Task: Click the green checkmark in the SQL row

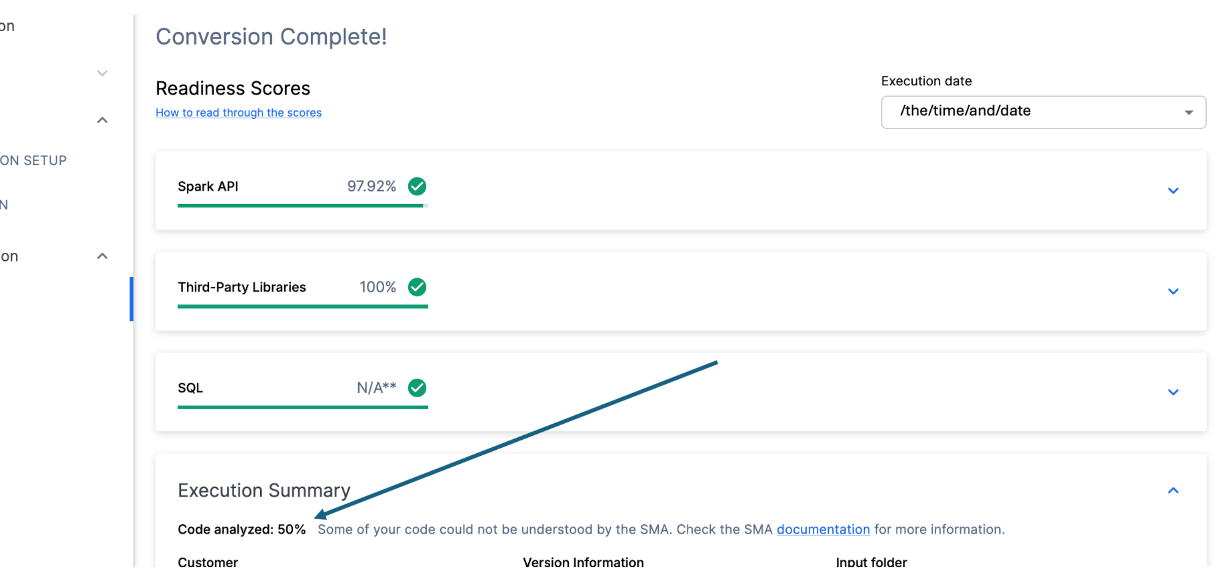Action: [x=417, y=388]
